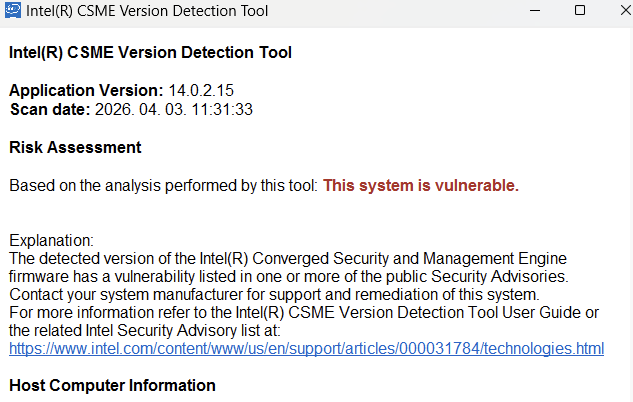Click the Scan date label
Image resolution: width=633 pixels, height=402 pixels.
49,108
